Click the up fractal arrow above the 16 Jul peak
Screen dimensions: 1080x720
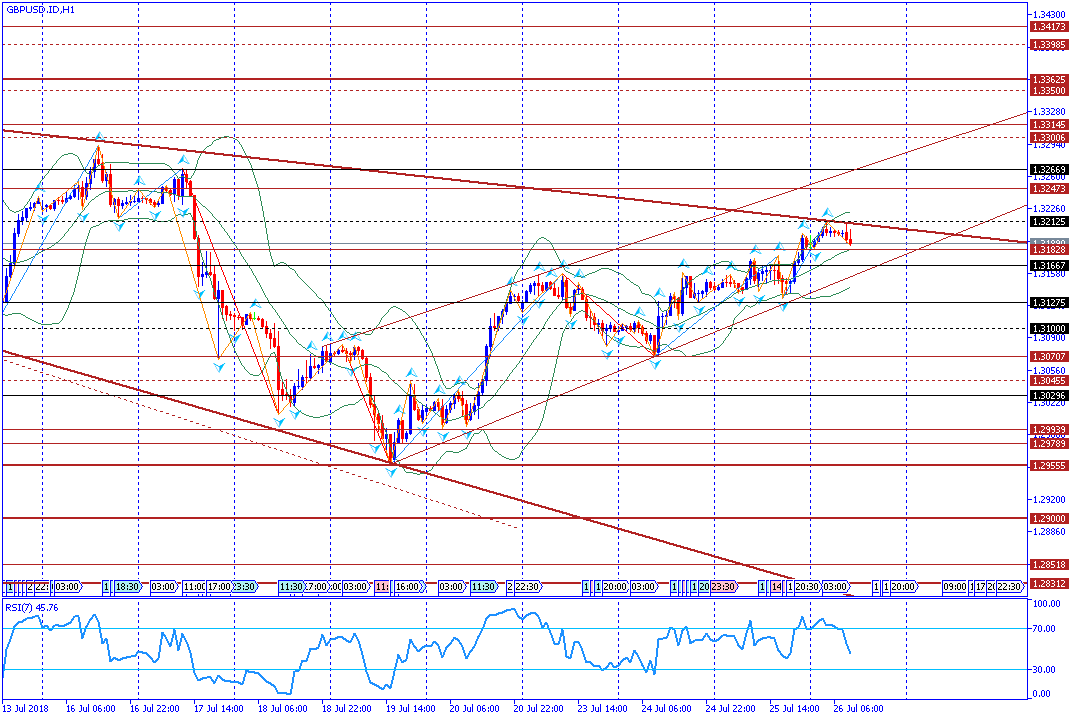(99, 136)
